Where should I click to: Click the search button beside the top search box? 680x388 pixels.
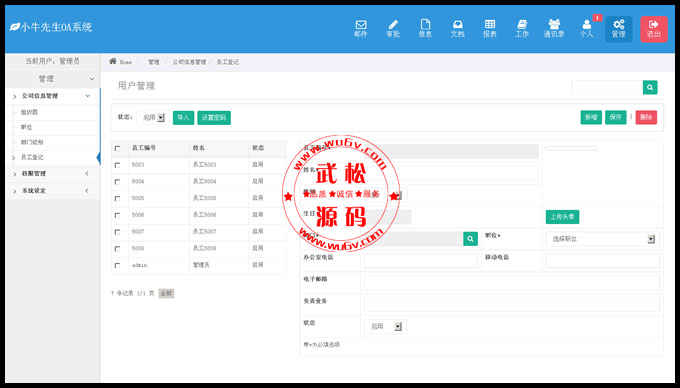point(650,87)
